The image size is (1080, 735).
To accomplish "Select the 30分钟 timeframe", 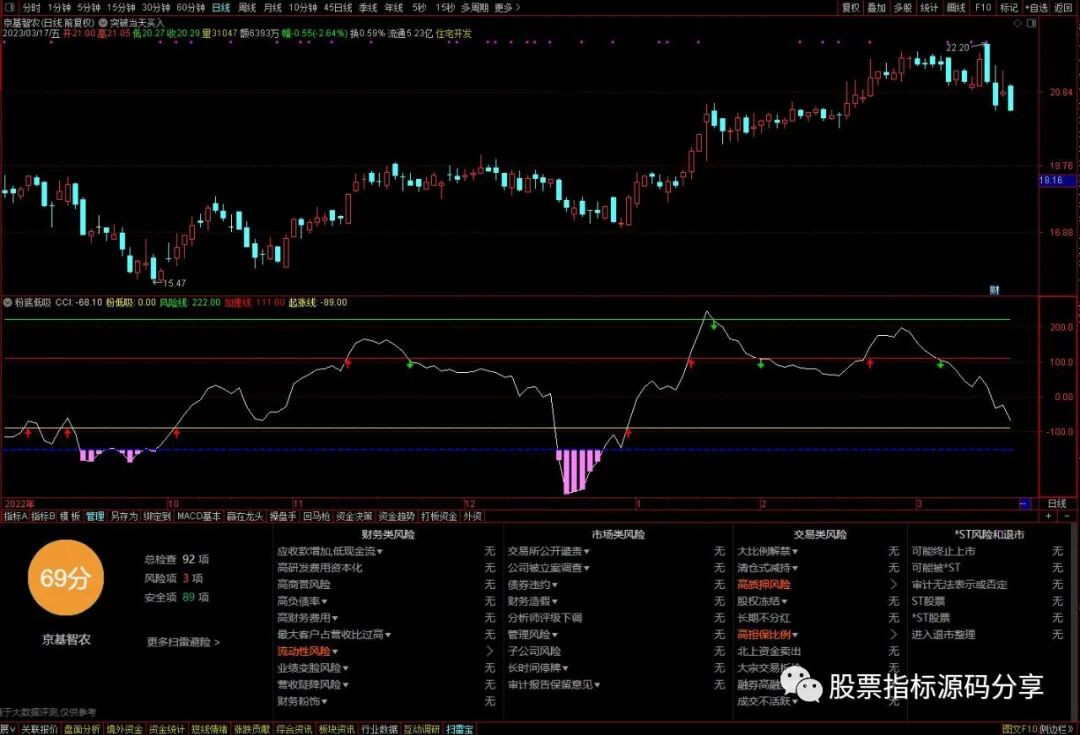I will coord(156,8).
